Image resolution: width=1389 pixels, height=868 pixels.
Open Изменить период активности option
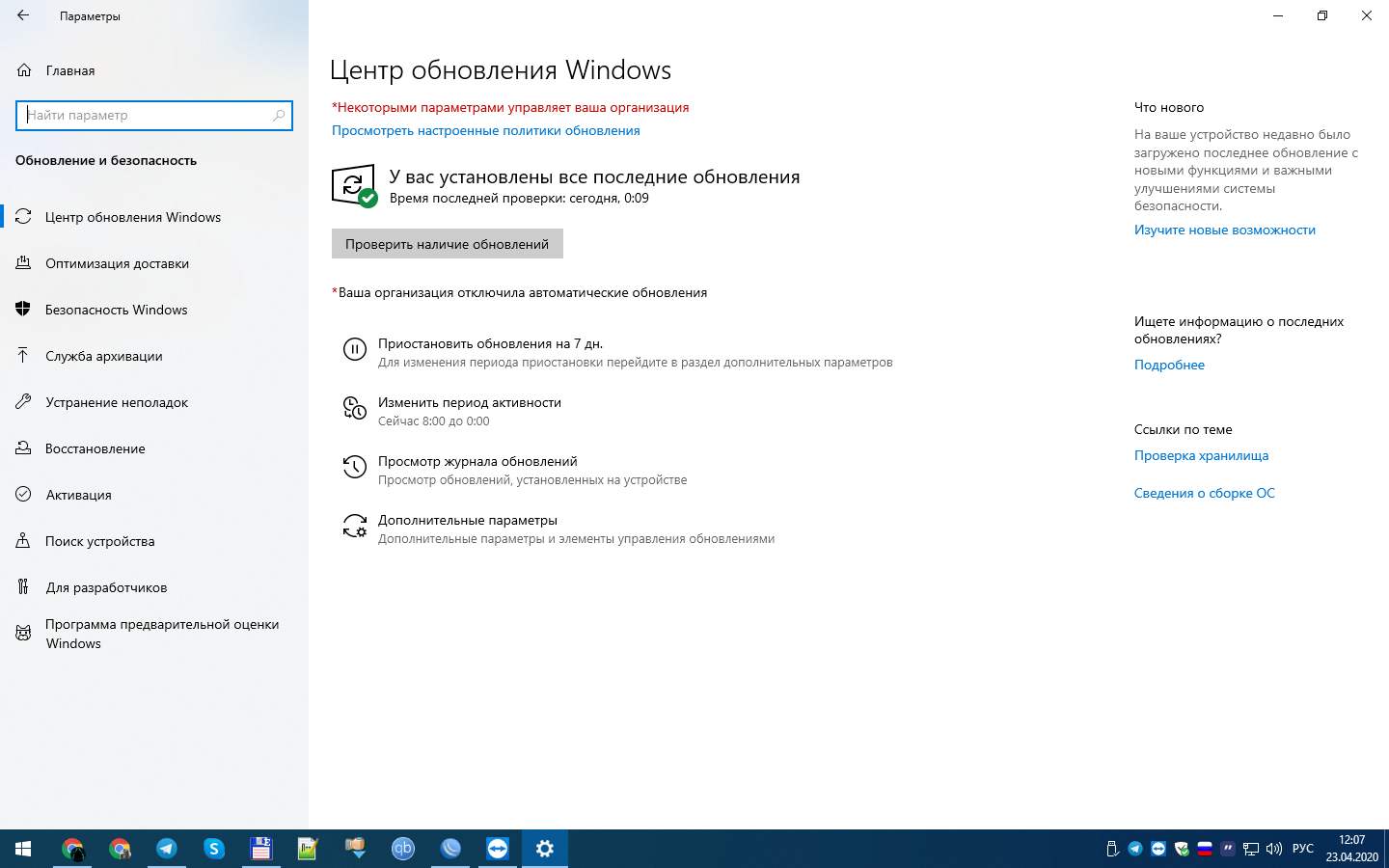click(x=470, y=411)
